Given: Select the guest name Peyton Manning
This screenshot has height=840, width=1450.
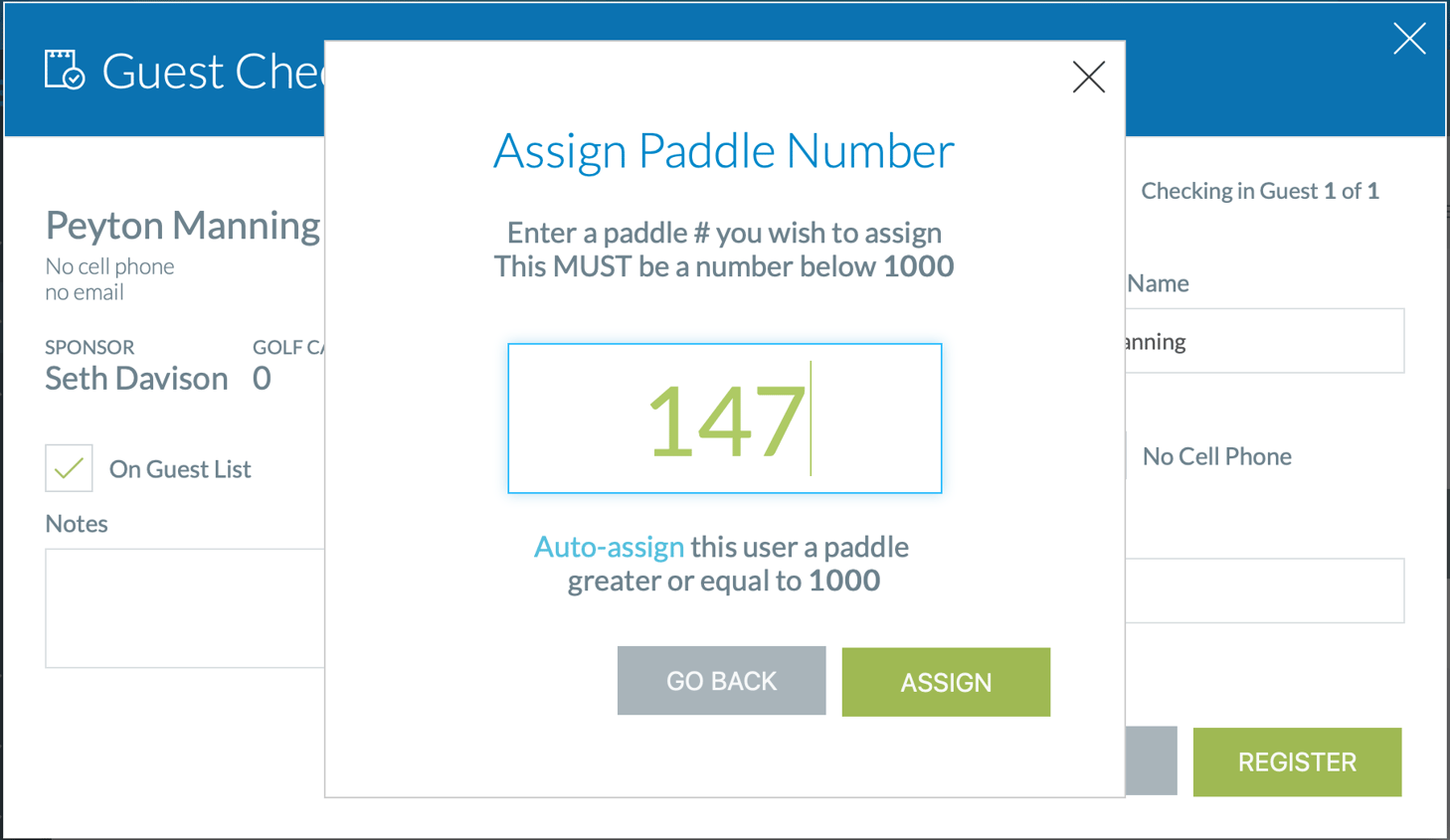Looking at the screenshot, I should [x=182, y=225].
